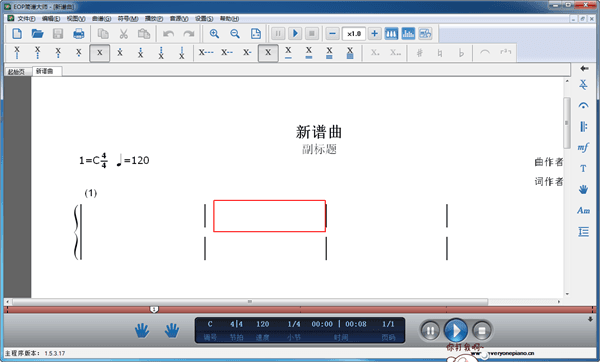Viewport: 600px width, 362px height.
Task: Select the middle octave note
Action: point(99,53)
